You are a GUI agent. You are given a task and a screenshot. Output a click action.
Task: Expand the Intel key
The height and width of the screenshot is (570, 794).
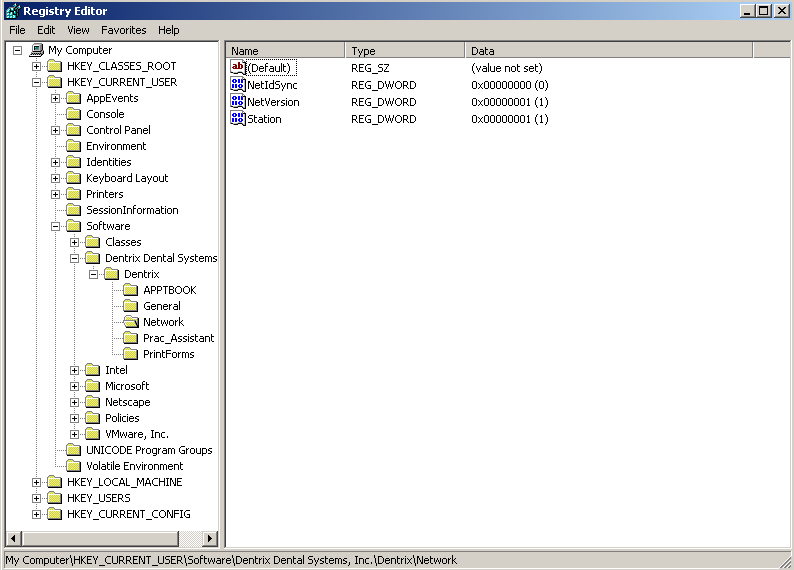74,371
